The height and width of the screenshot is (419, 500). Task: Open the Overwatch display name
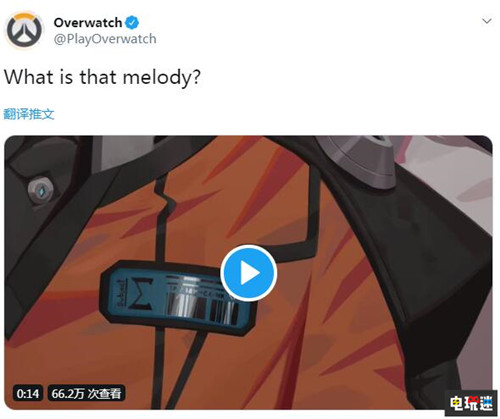[x=88, y=23]
